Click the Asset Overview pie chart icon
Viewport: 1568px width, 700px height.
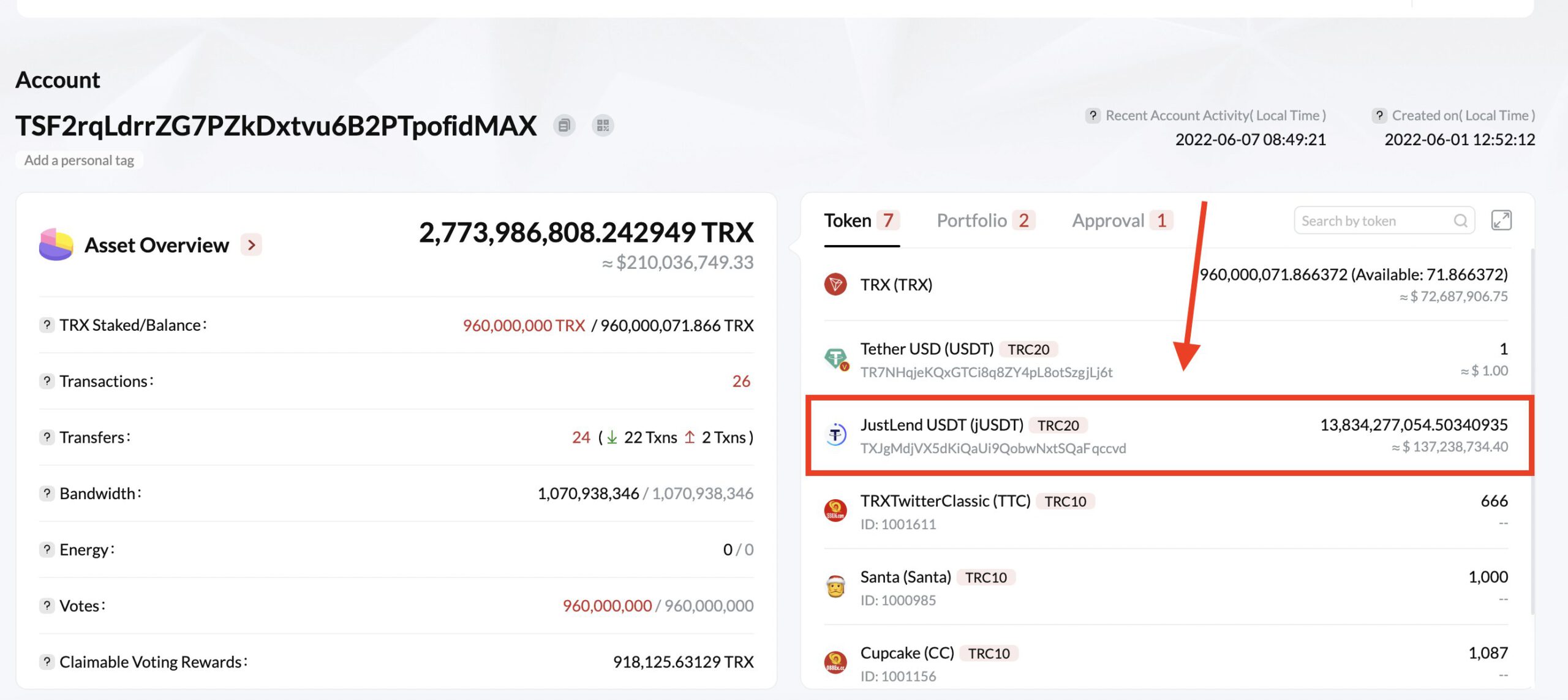coord(56,244)
